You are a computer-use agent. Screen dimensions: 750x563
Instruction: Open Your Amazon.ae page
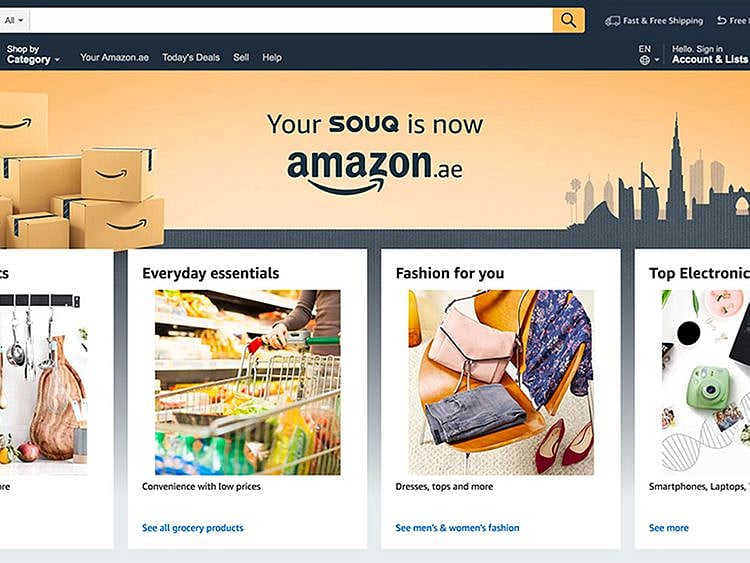point(114,58)
